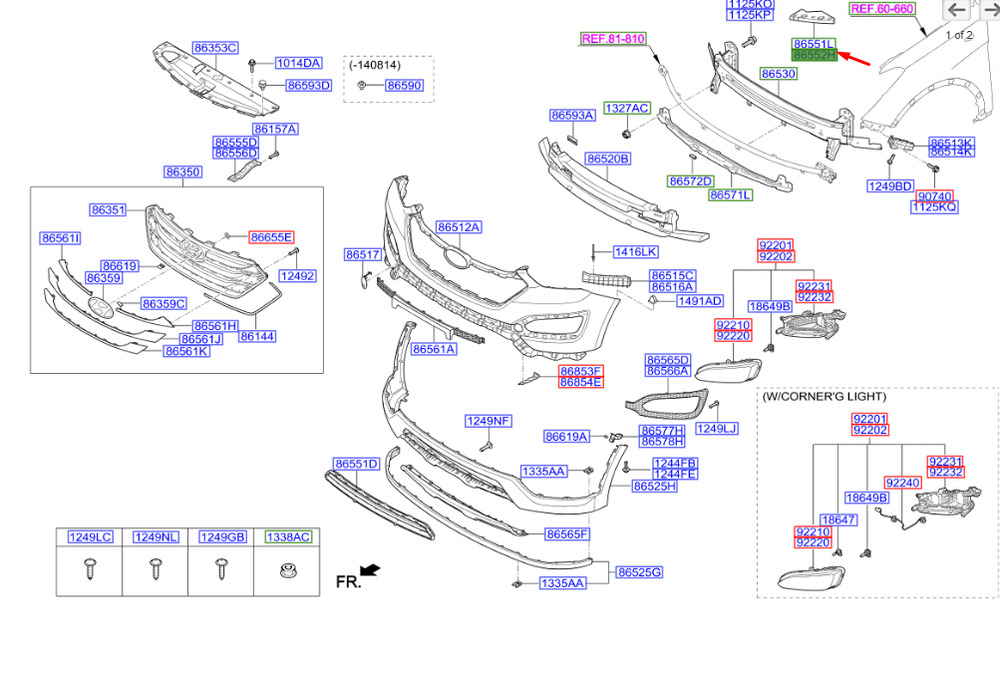Click part label 86590

(x=404, y=85)
